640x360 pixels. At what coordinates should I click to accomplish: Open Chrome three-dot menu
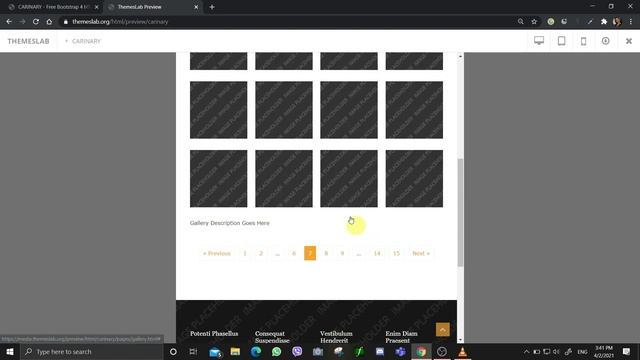tap(631, 22)
